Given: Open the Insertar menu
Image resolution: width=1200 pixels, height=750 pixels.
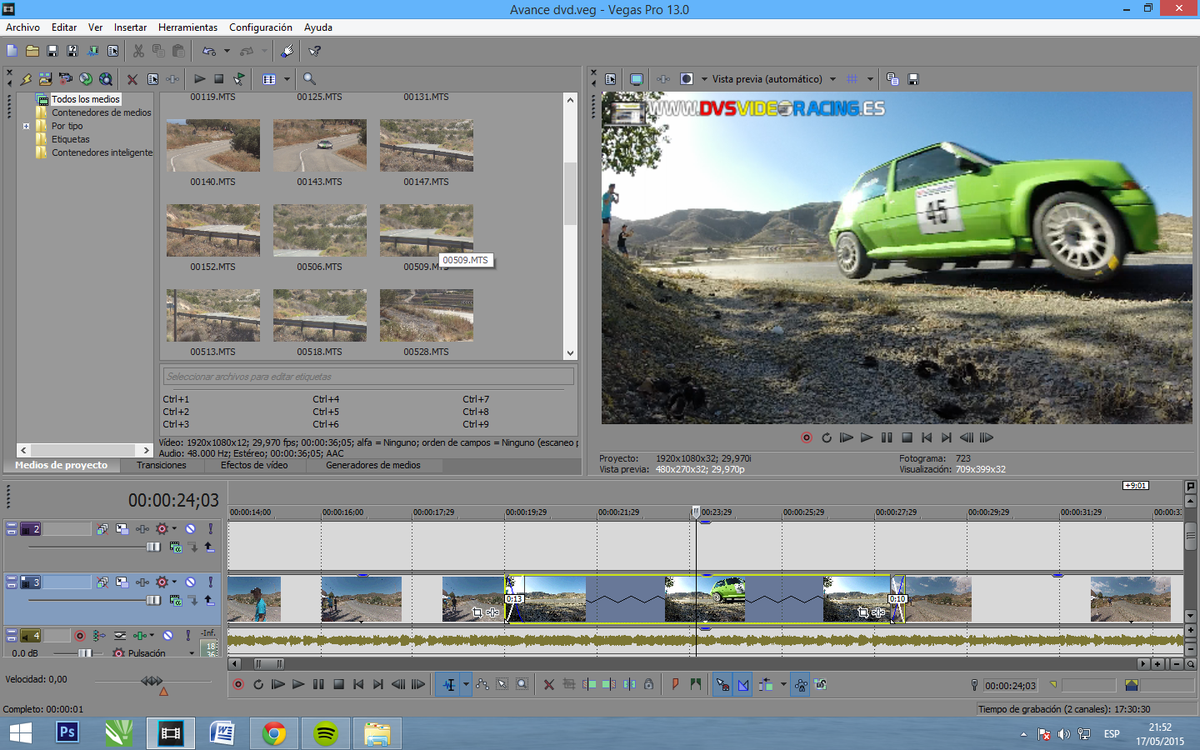Looking at the screenshot, I should click(130, 27).
